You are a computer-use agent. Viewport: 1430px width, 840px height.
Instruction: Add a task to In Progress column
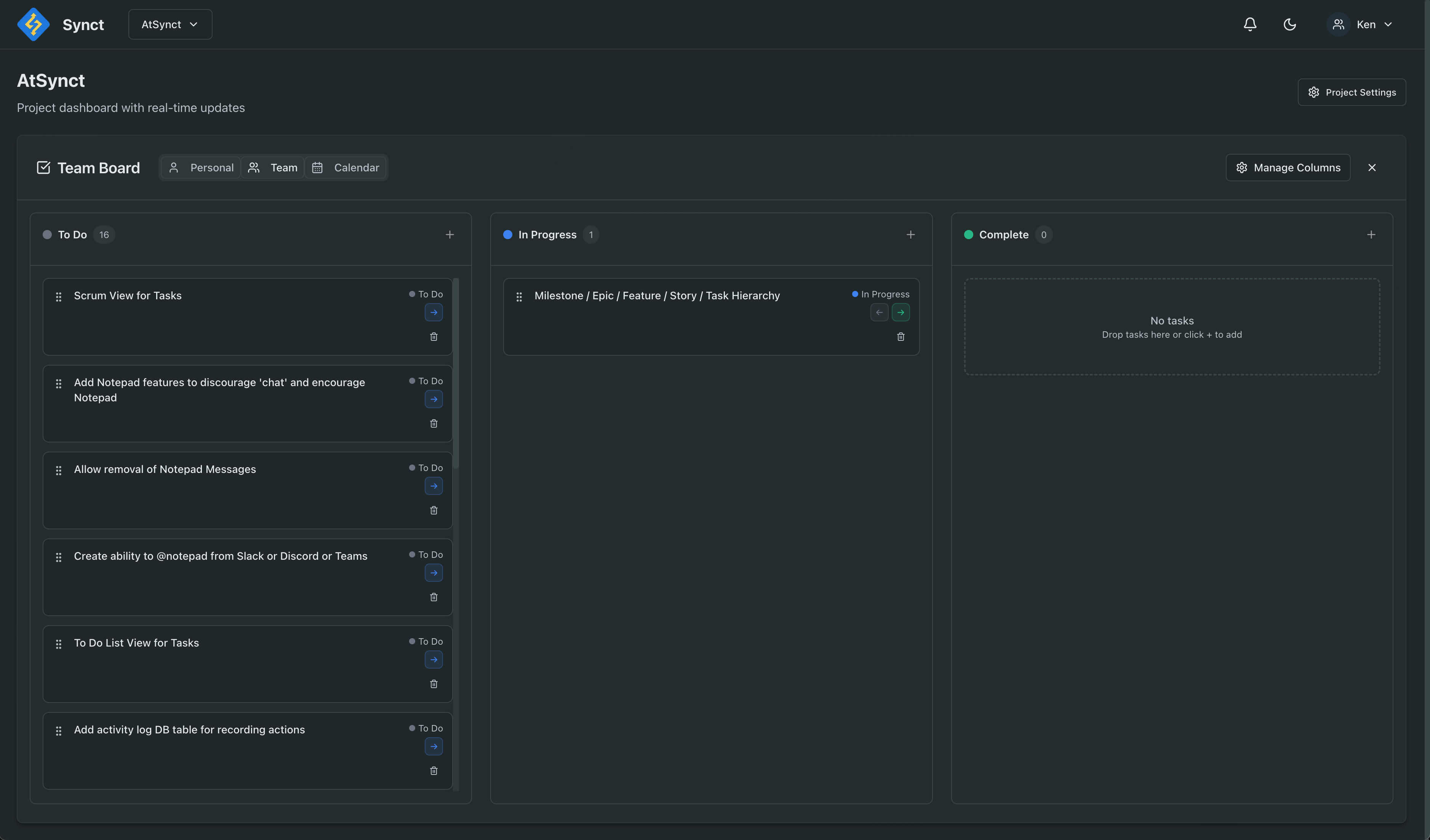[x=910, y=234]
